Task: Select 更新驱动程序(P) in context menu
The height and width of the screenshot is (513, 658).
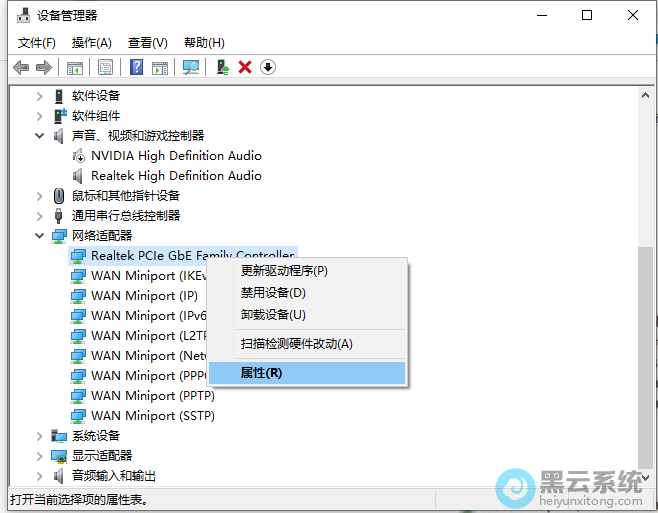Action: coord(284,271)
